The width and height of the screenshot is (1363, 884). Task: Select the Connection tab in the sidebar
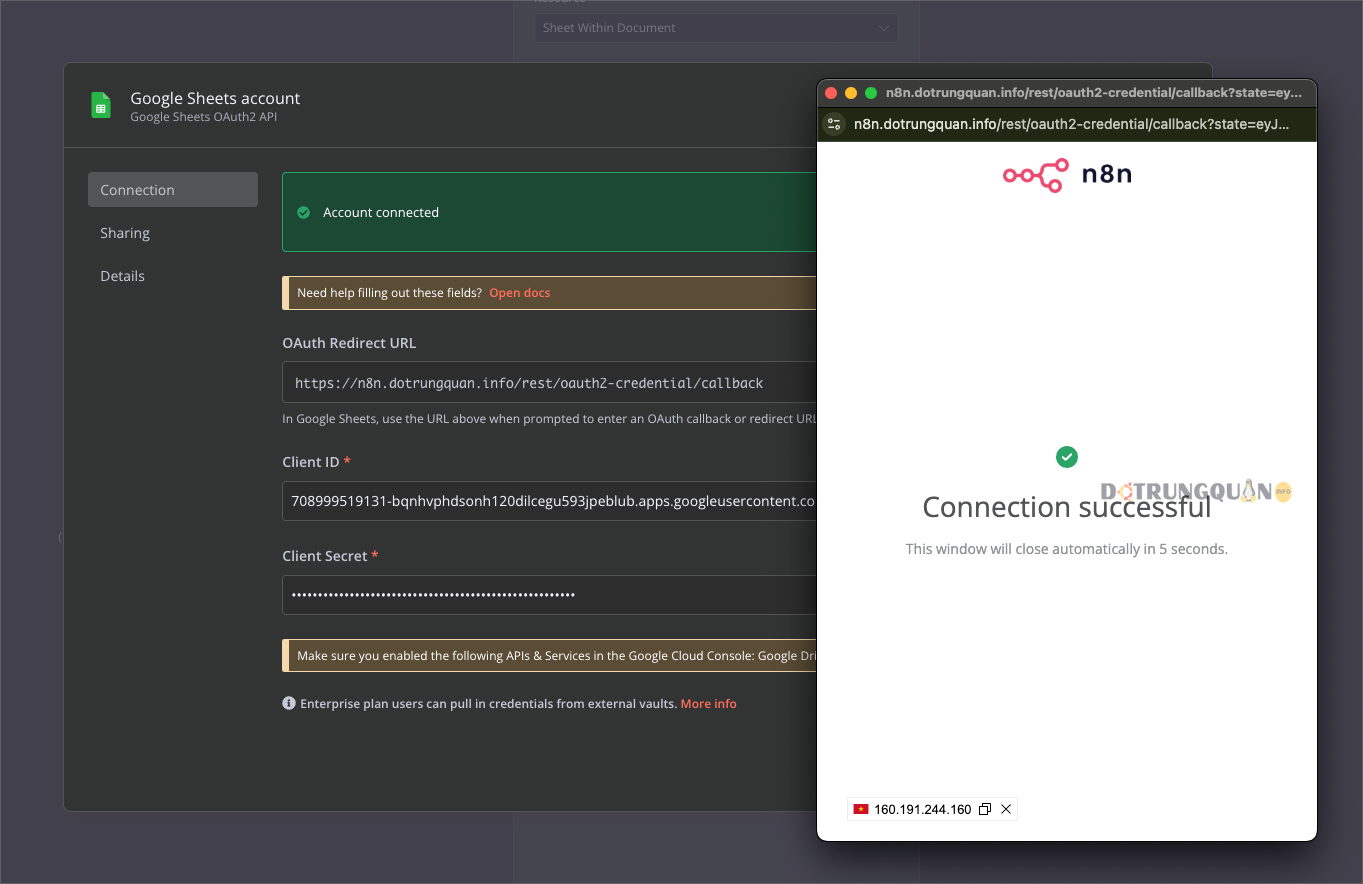pyautogui.click(x=173, y=190)
